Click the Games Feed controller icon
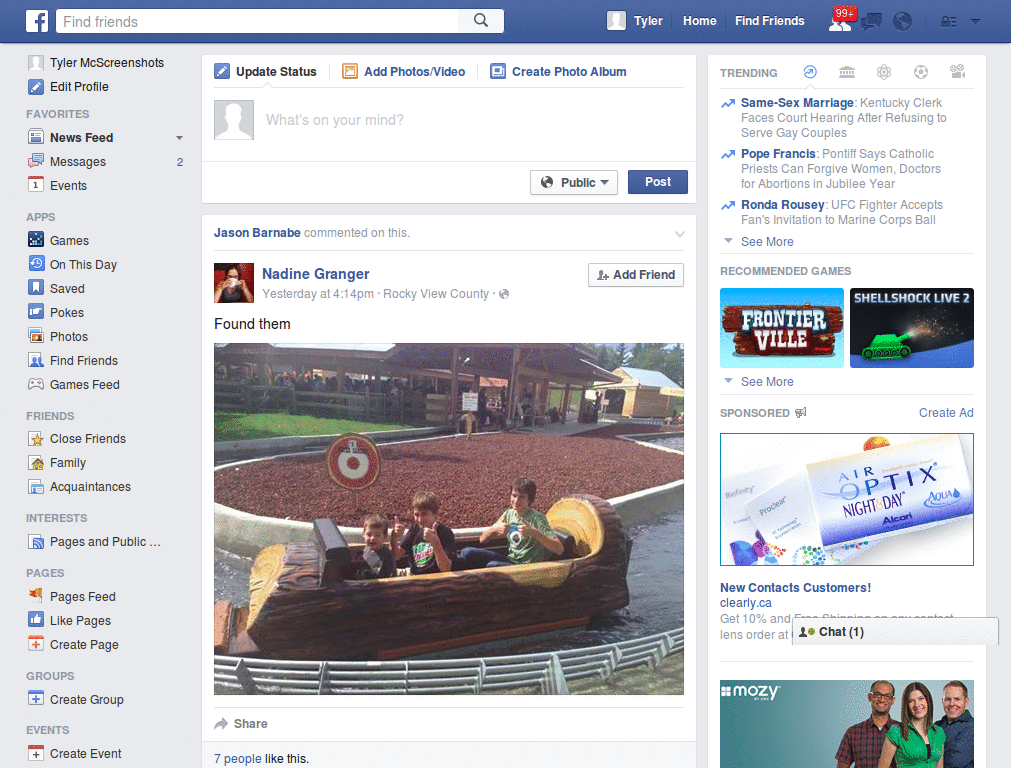 pos(36,384)
